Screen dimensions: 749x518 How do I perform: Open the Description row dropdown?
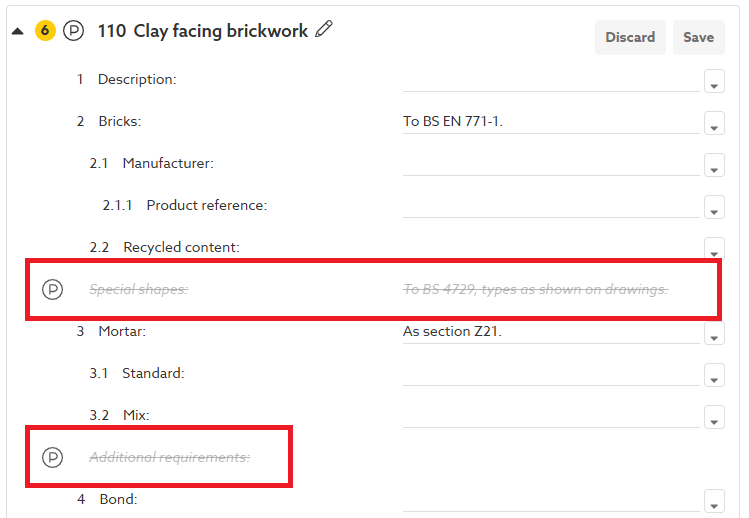point(714,83)
